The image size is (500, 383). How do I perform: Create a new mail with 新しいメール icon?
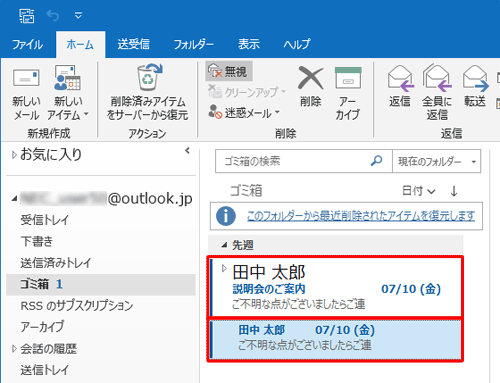[x=26, y=79]
